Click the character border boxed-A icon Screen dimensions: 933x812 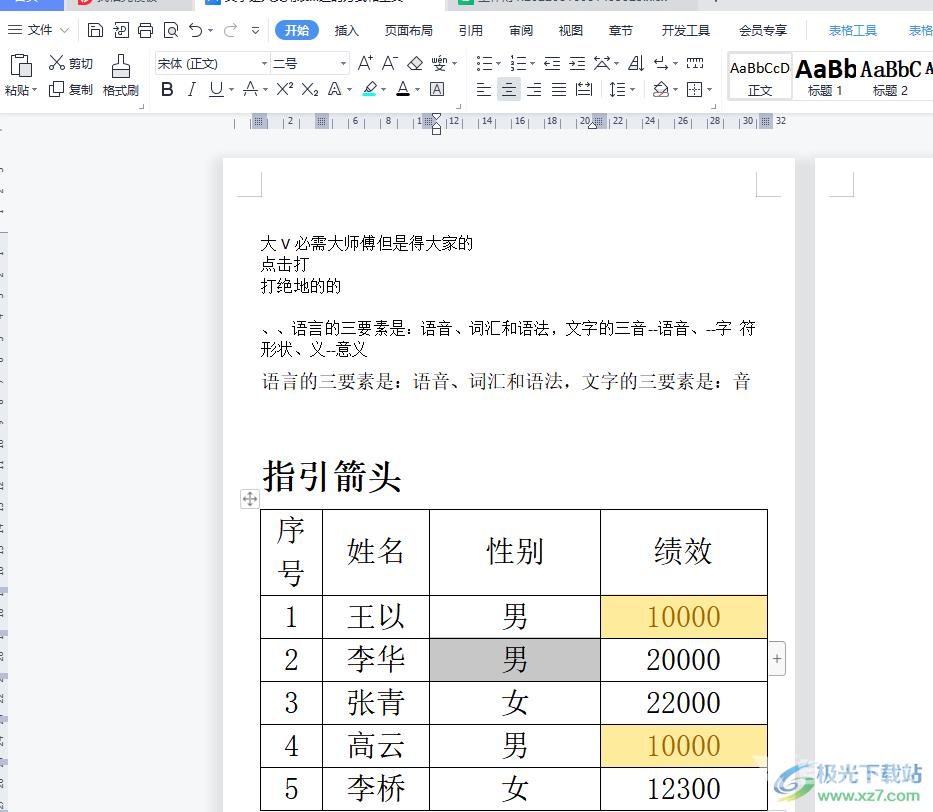click(x=437, y=89)
